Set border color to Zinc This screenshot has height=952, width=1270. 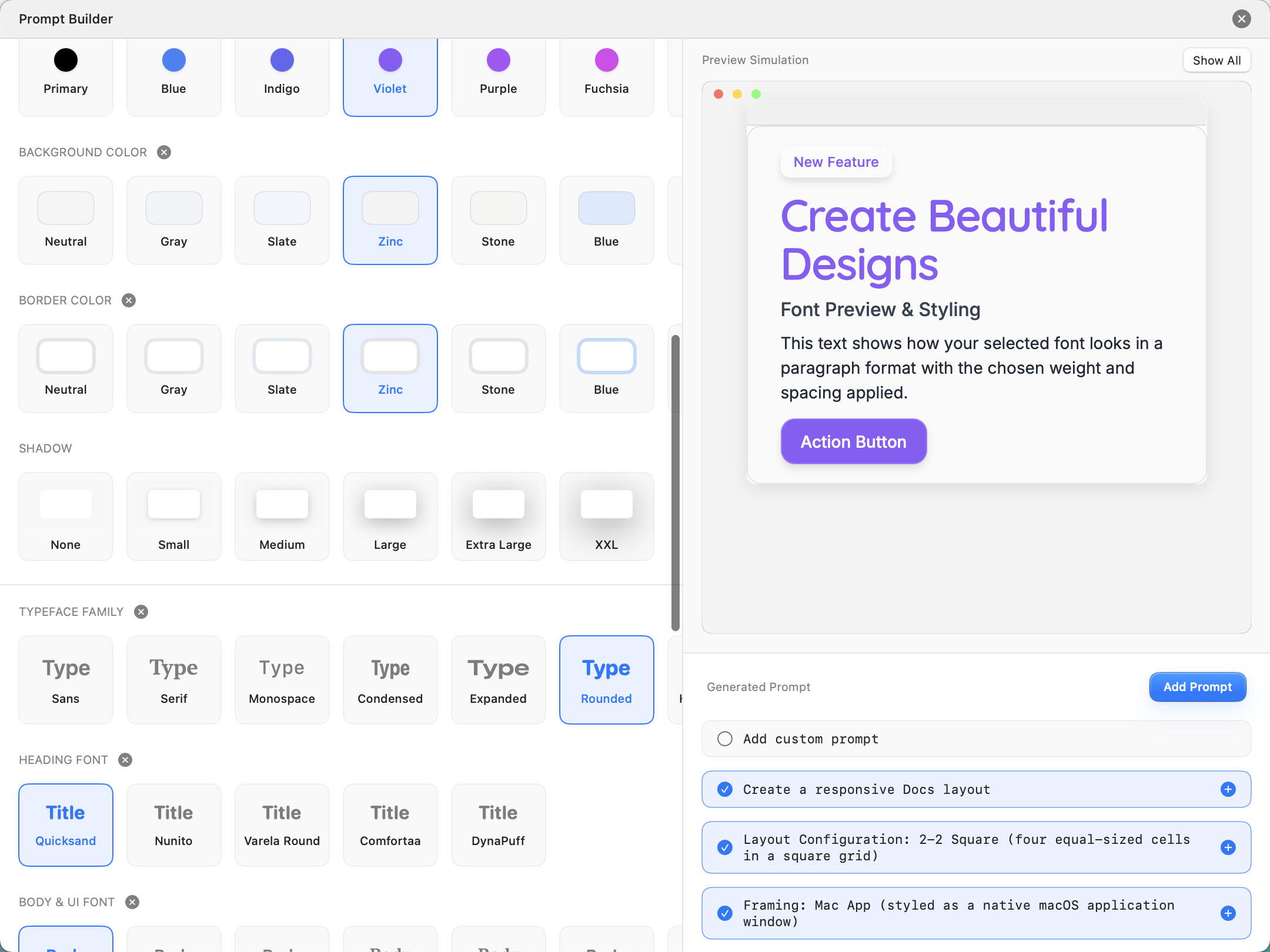click(390, 368)
